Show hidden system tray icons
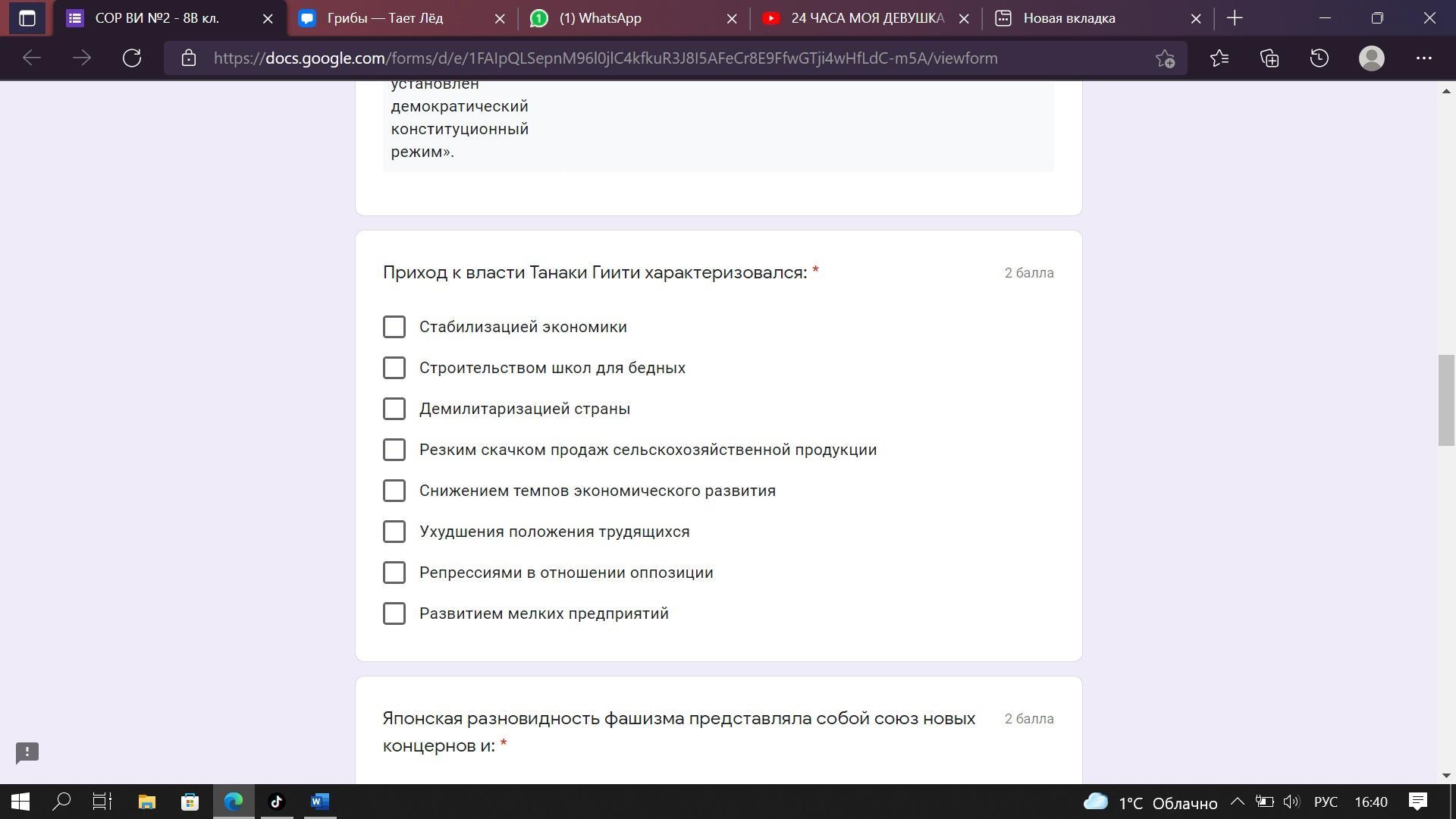The width and height of the screenshot is (1456, 819). [1237, 802]
